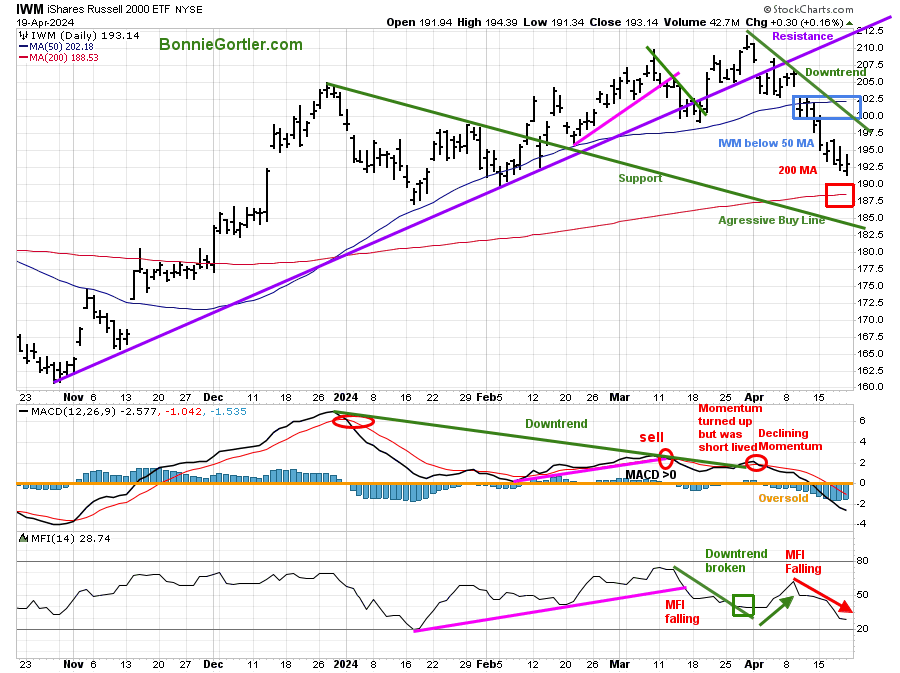Click the Low 191.34 value
Screen dimensions: 900x673
[x=554, y=22]
